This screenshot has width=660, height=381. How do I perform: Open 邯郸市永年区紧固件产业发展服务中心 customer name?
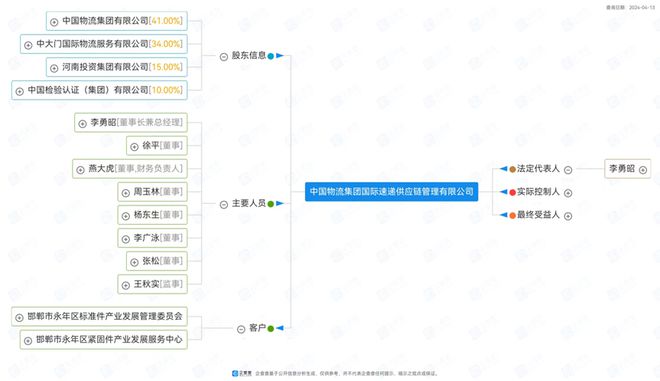109,340
